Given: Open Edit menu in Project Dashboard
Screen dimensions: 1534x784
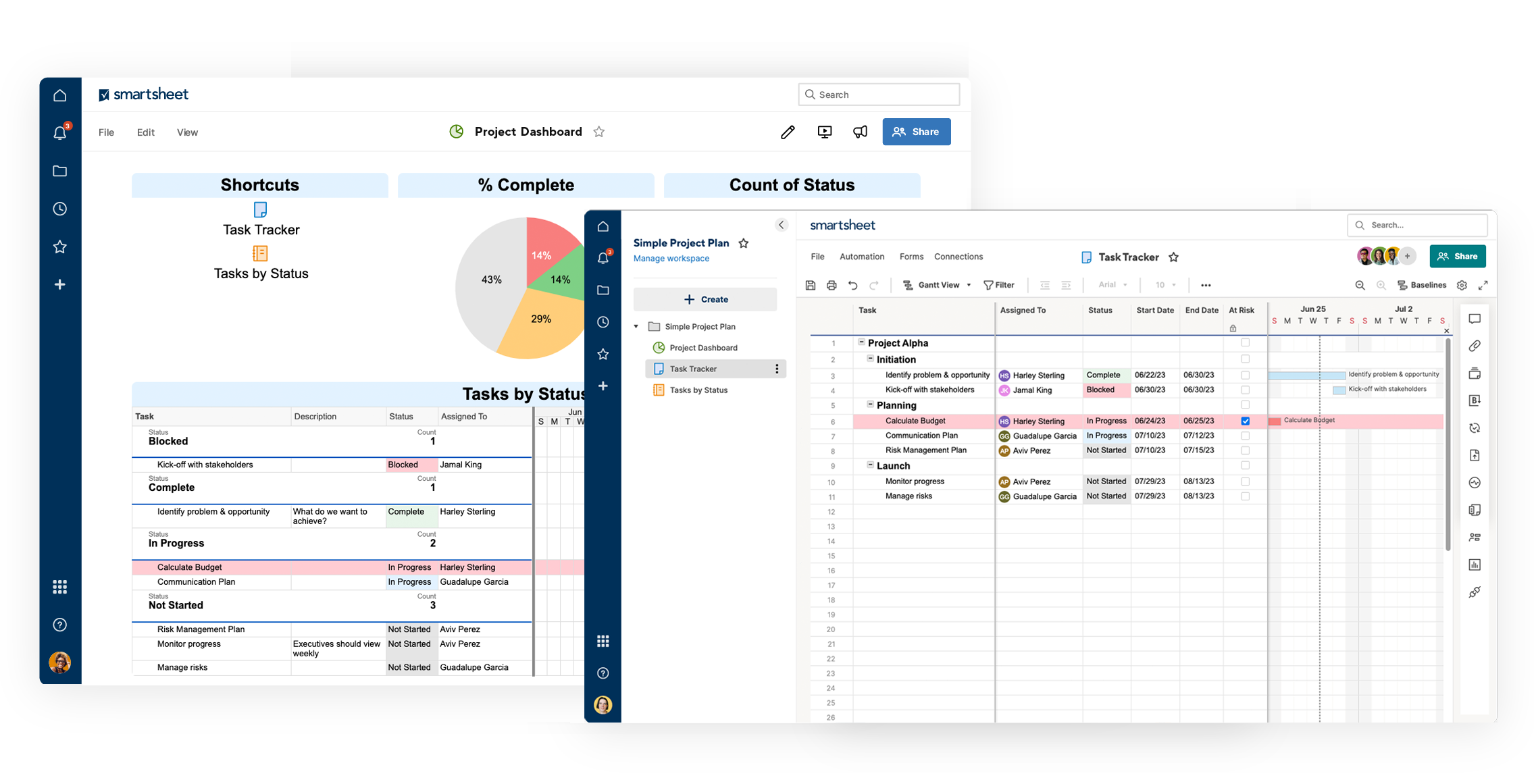Looking at the screenshot, I should pyautogui.click(x=145, y=132).
